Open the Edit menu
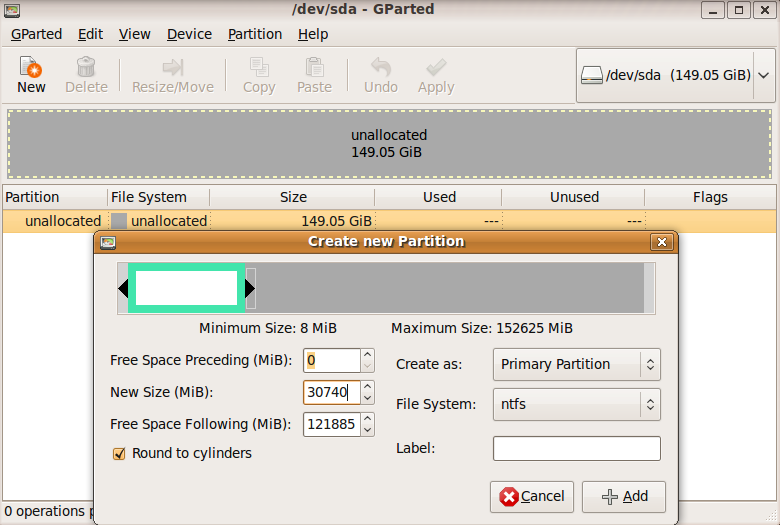Viewport: 780px width, 525px height. [x=90, y=34]
